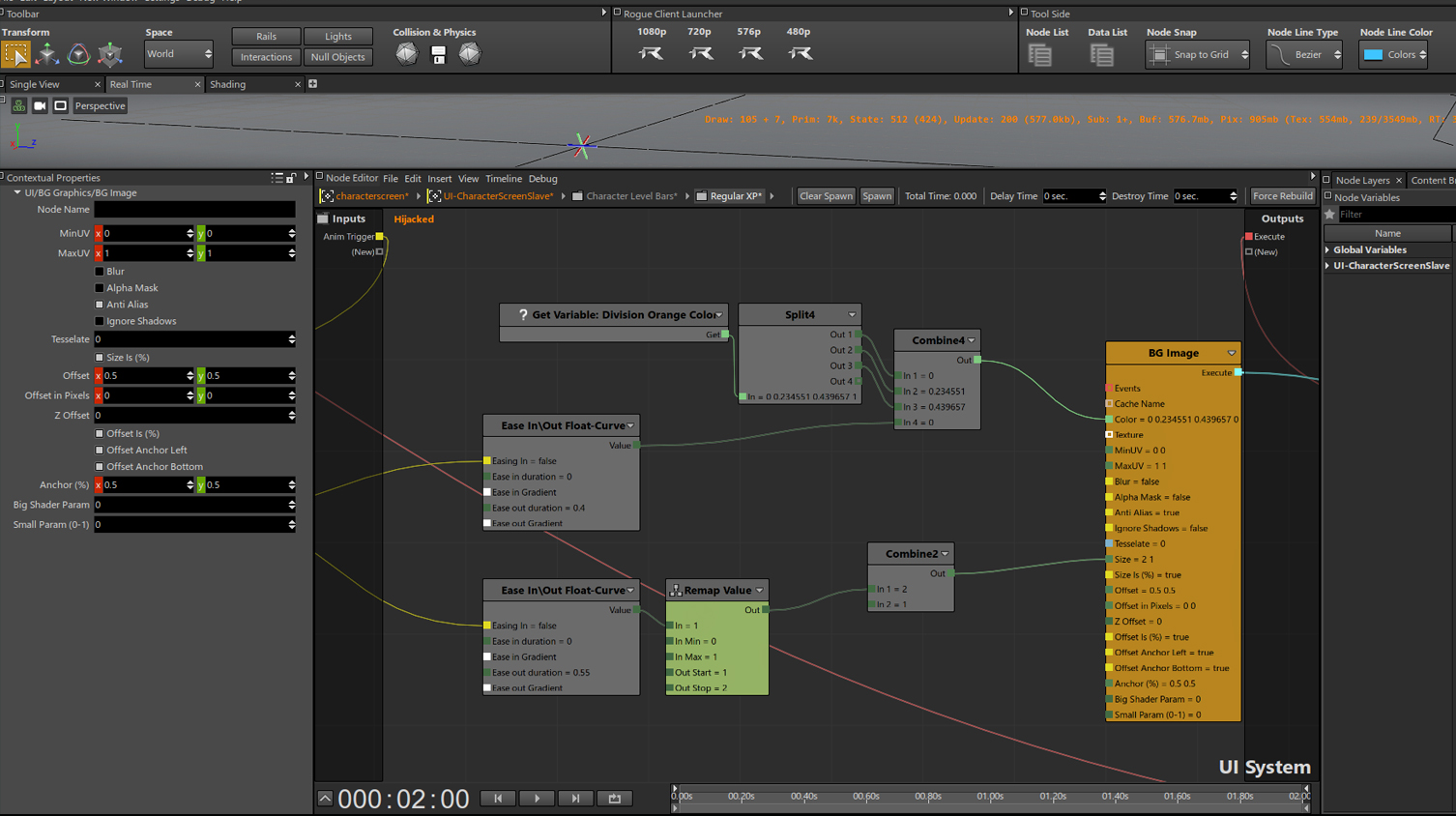Launch Rogue client at 480p

(800, 53)
